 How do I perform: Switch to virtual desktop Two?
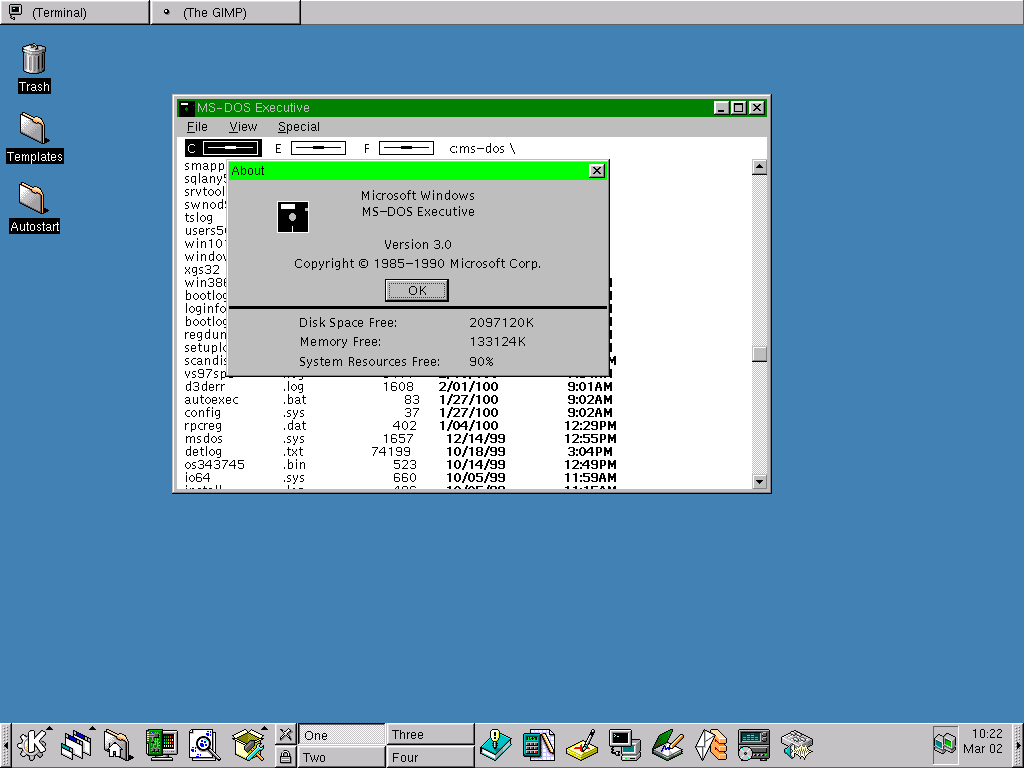342,757
